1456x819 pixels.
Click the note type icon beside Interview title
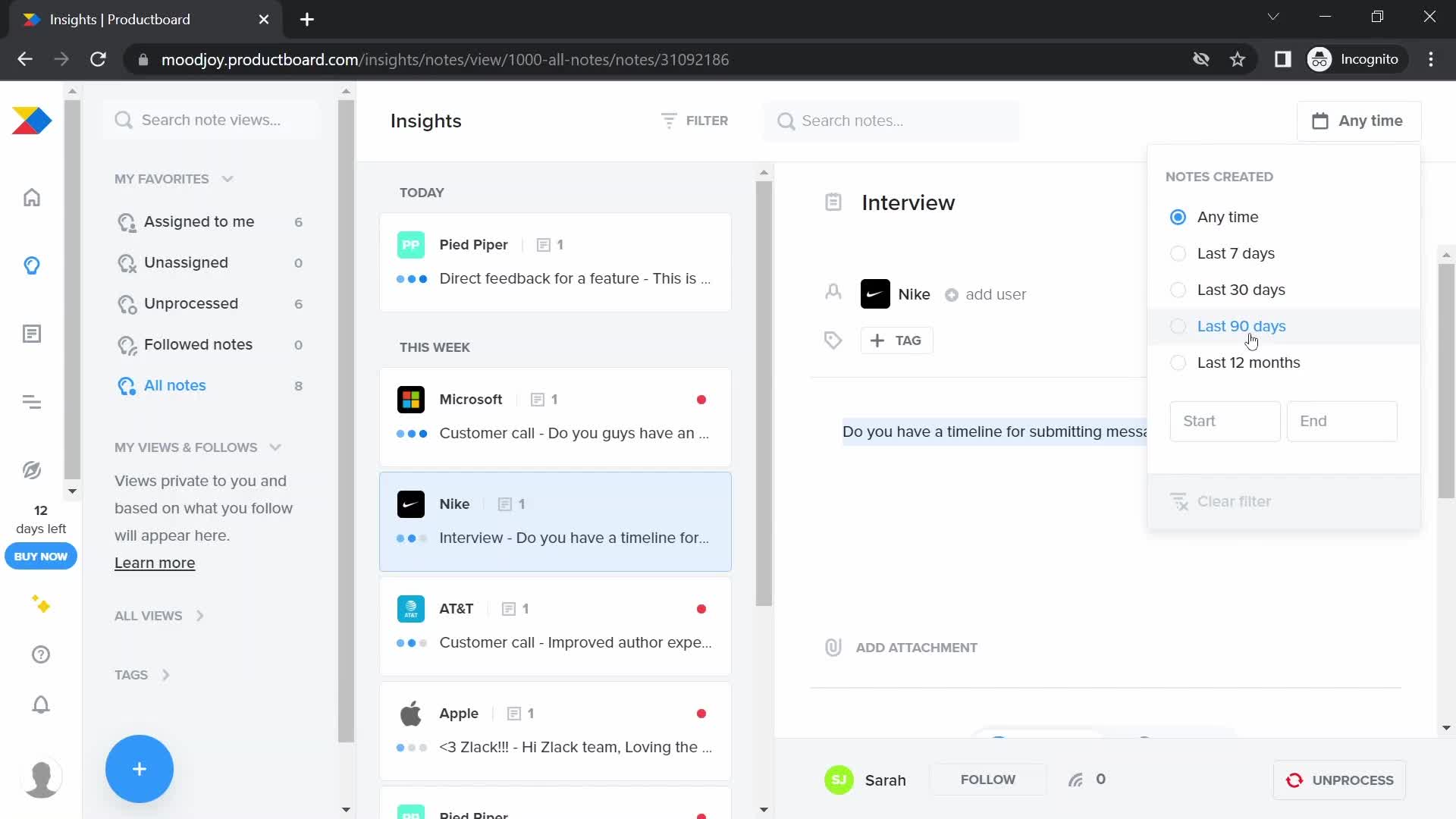833,202
